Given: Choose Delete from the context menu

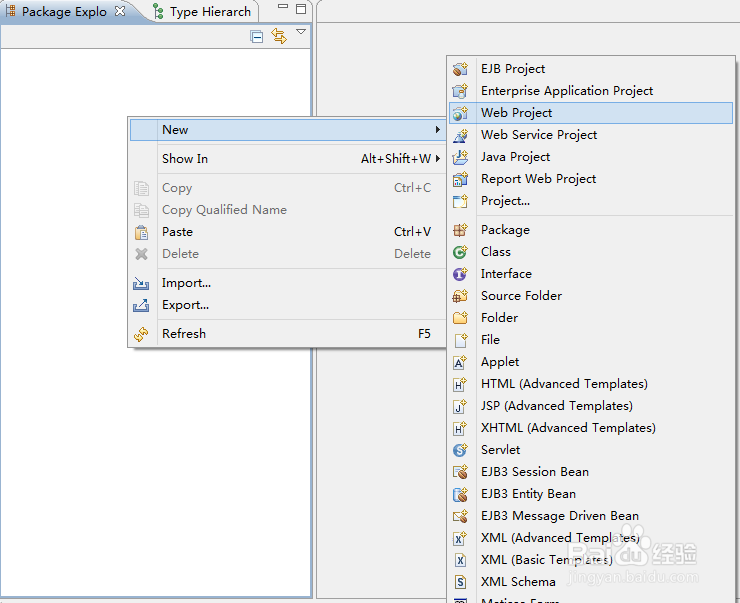Looking at the screenshot, I should 287,254.
